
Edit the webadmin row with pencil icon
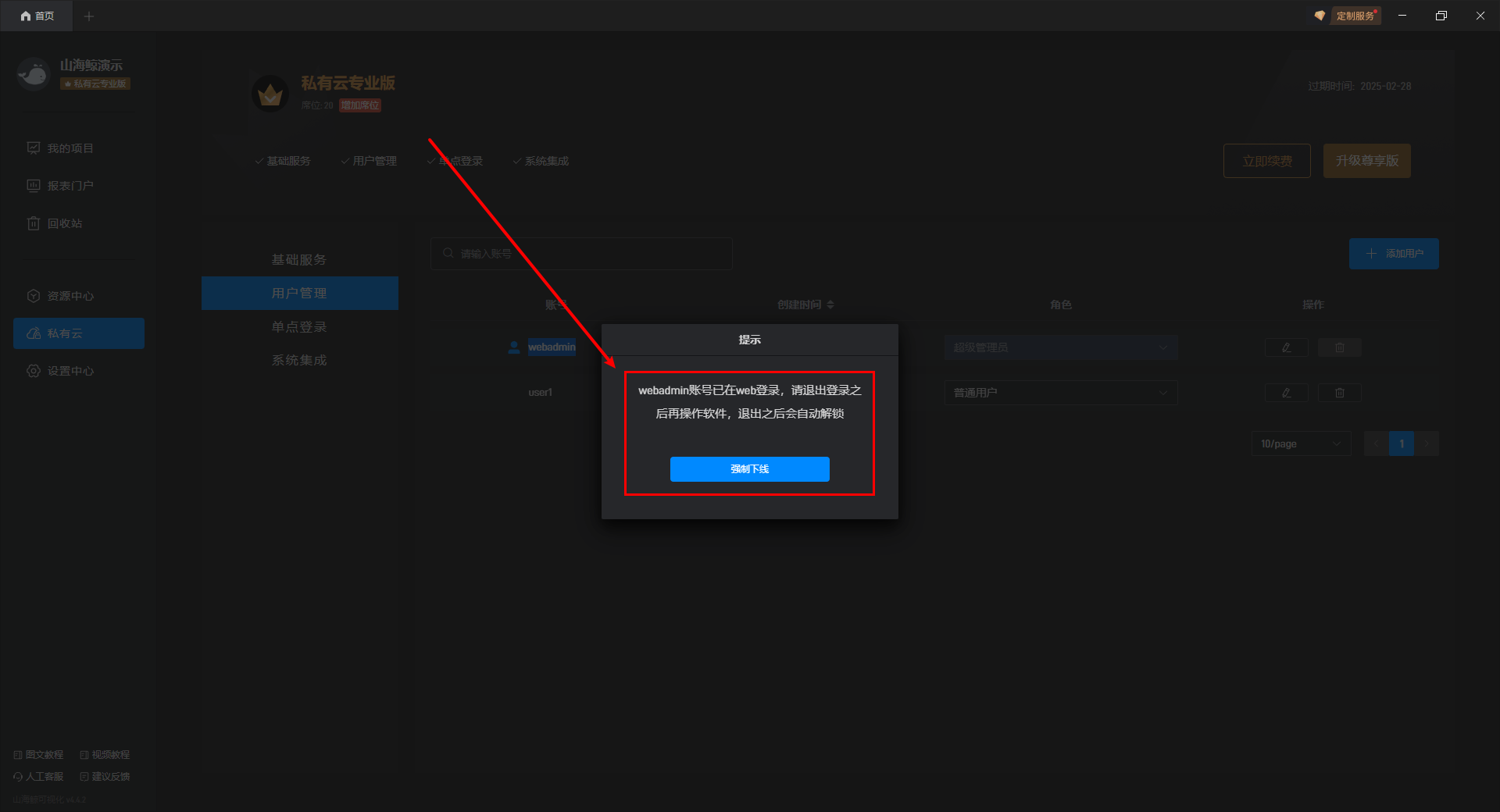tap(1287, 347)
